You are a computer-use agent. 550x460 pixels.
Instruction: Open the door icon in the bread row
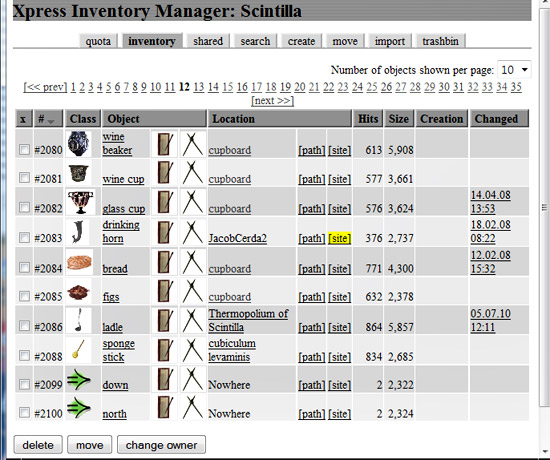click(165, 262)
